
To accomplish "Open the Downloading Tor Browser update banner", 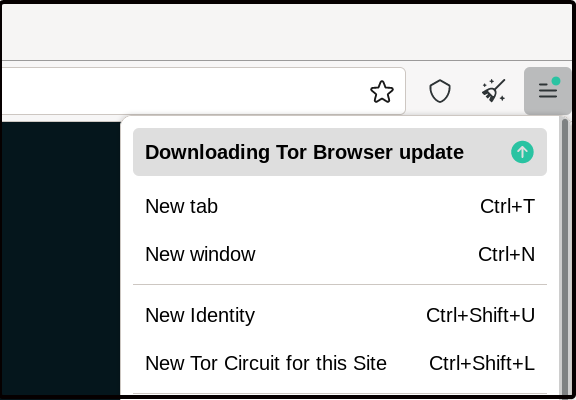I will pyautogui.click(x=340, y=152).
